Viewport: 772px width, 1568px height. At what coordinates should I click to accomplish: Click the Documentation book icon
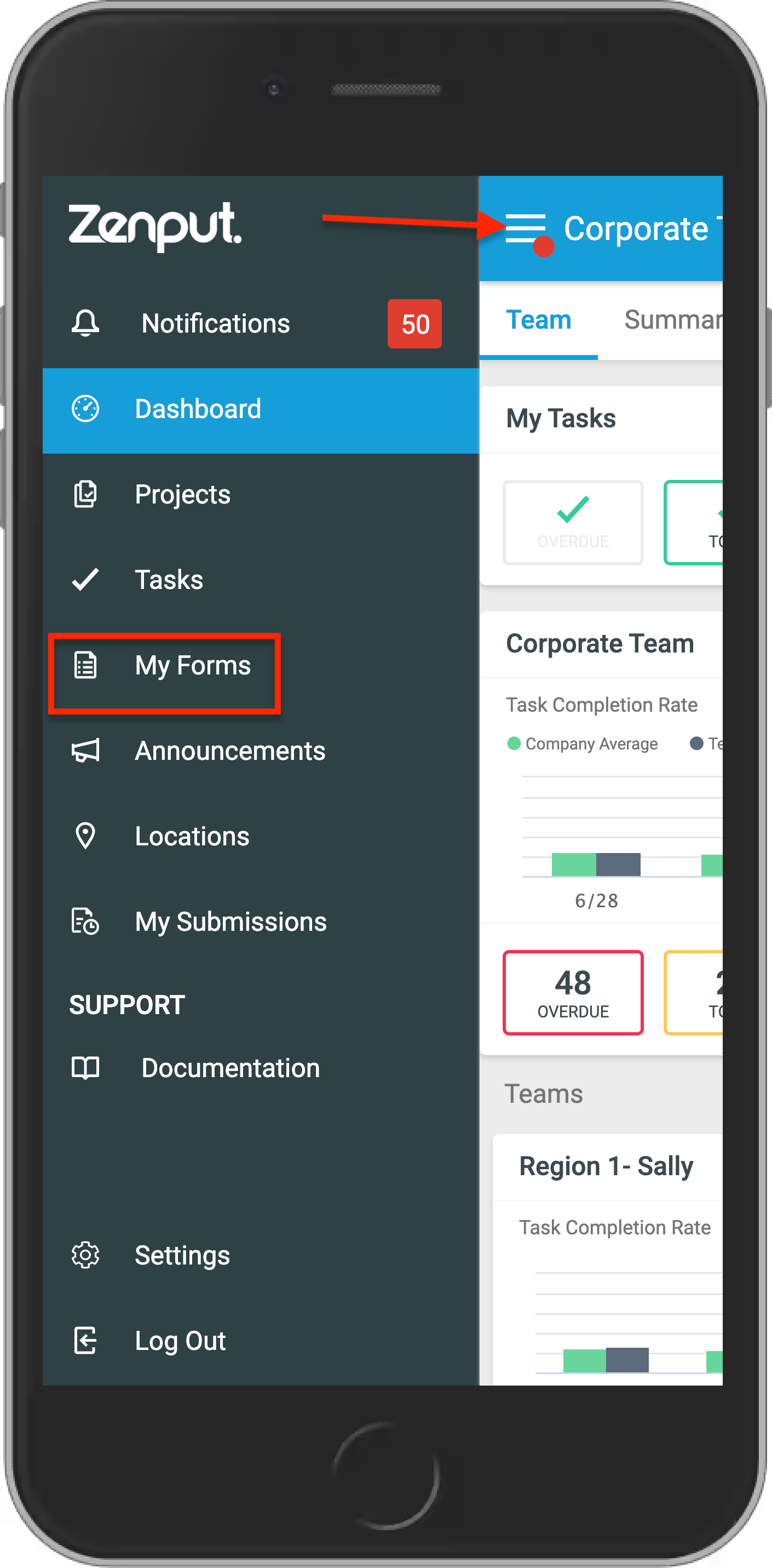(x=85, y=1068)
